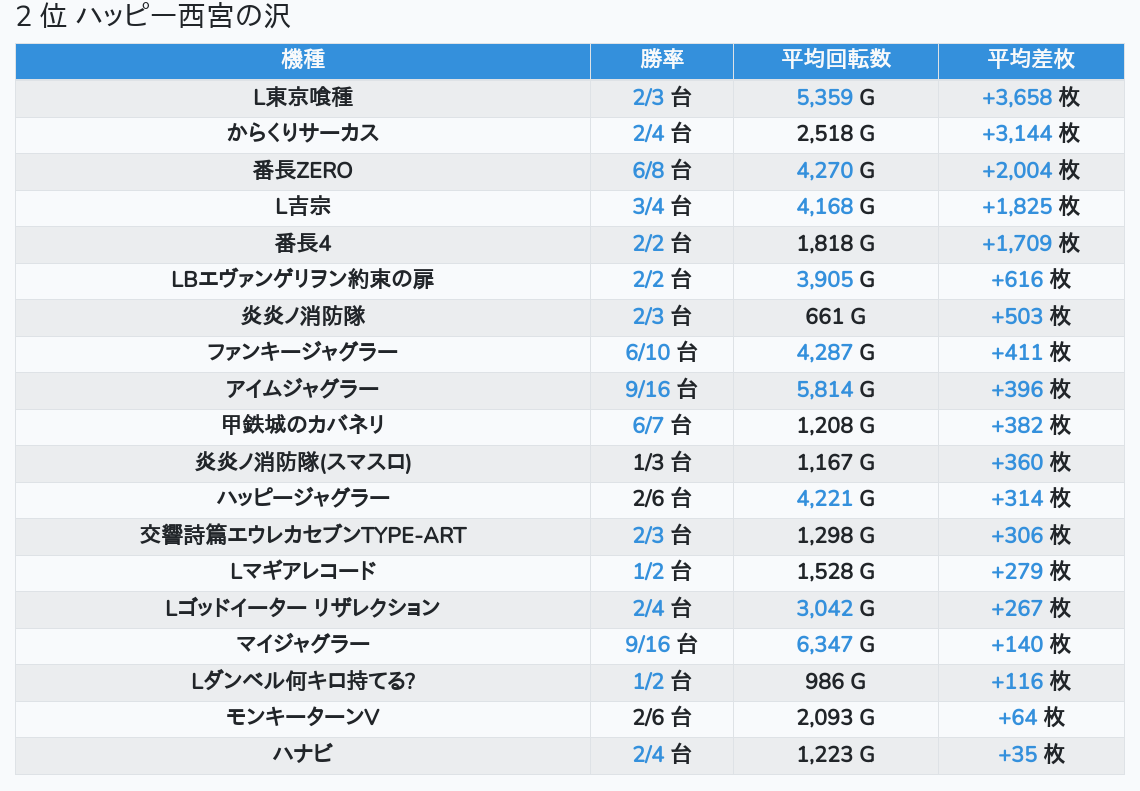Click the +616 枚 average difference value

click(x=1030, y=280)
